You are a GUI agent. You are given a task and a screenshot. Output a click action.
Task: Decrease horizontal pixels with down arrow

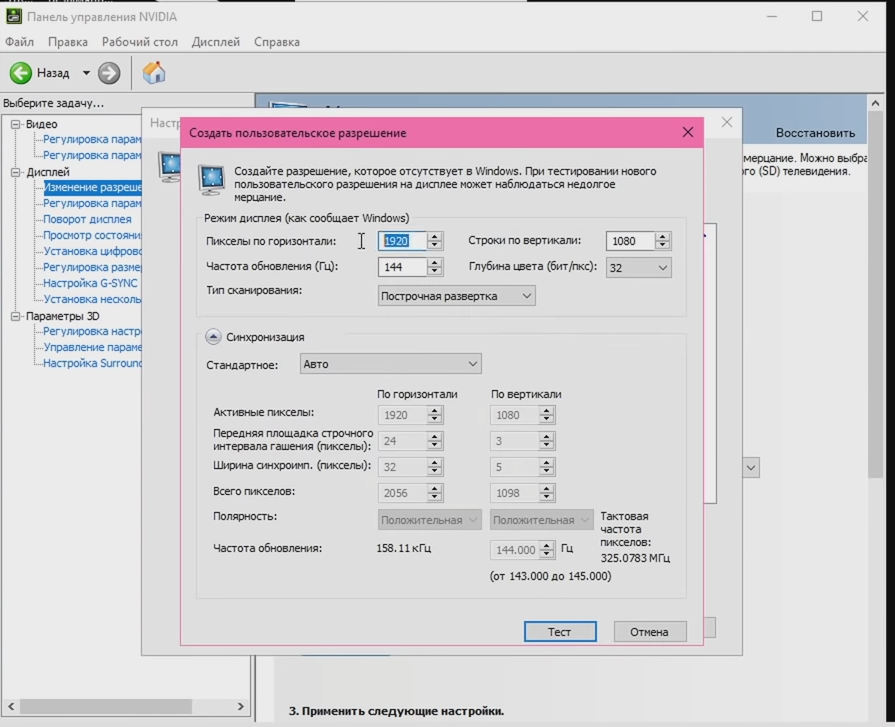(434, 245)
